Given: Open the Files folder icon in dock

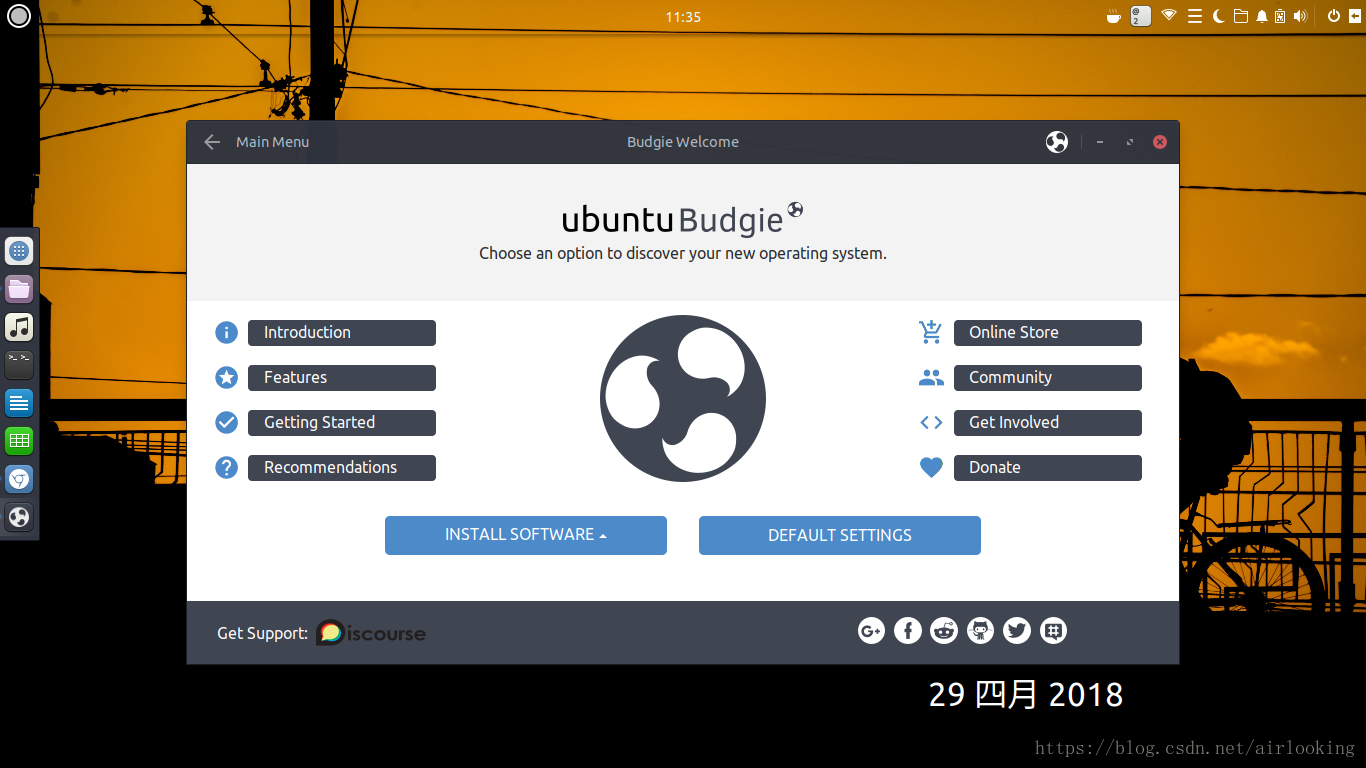Looking at the screenshot, I should click(19, 289).
